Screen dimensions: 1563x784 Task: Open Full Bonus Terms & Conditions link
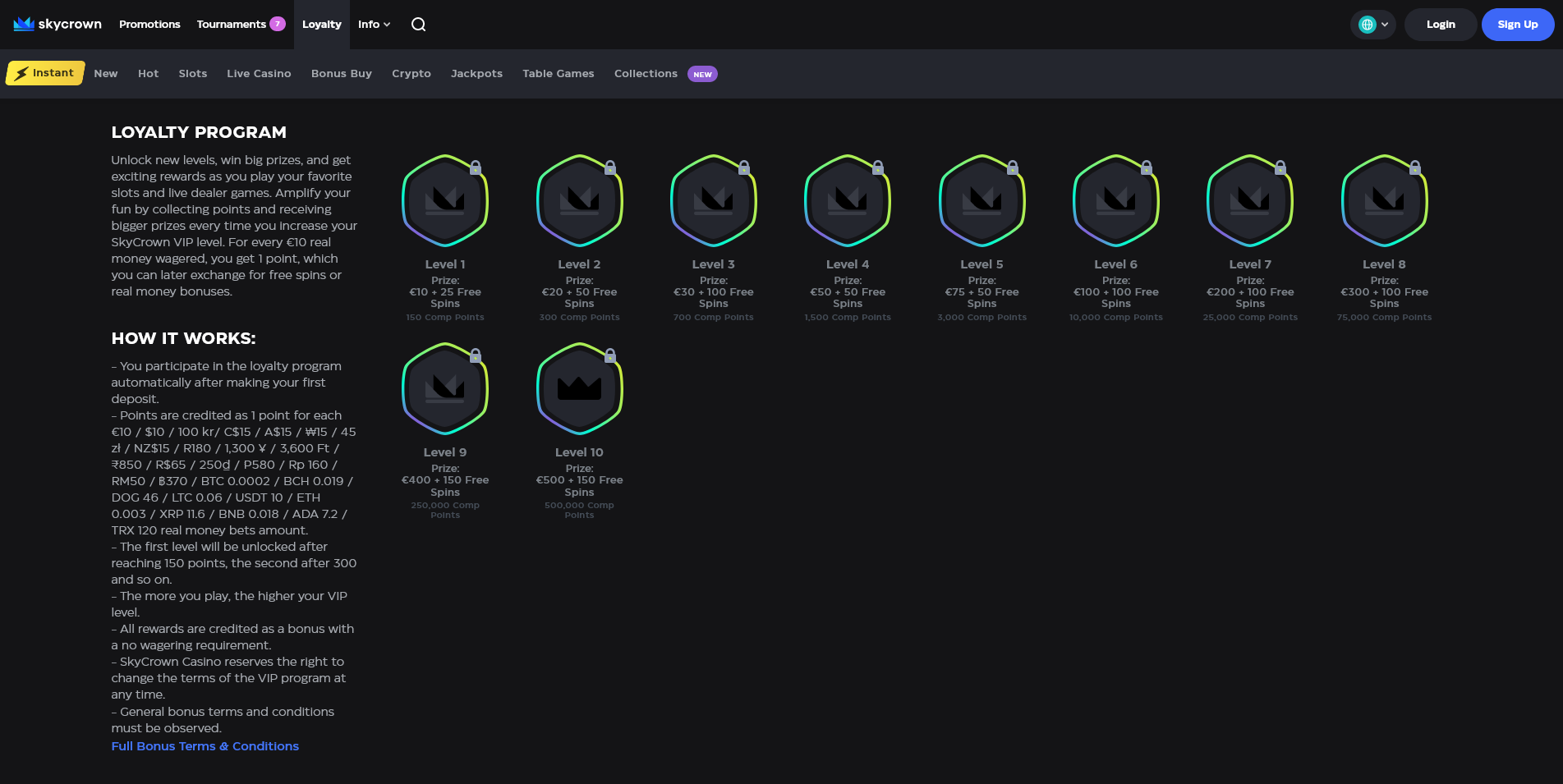click(x=205, y=746)
